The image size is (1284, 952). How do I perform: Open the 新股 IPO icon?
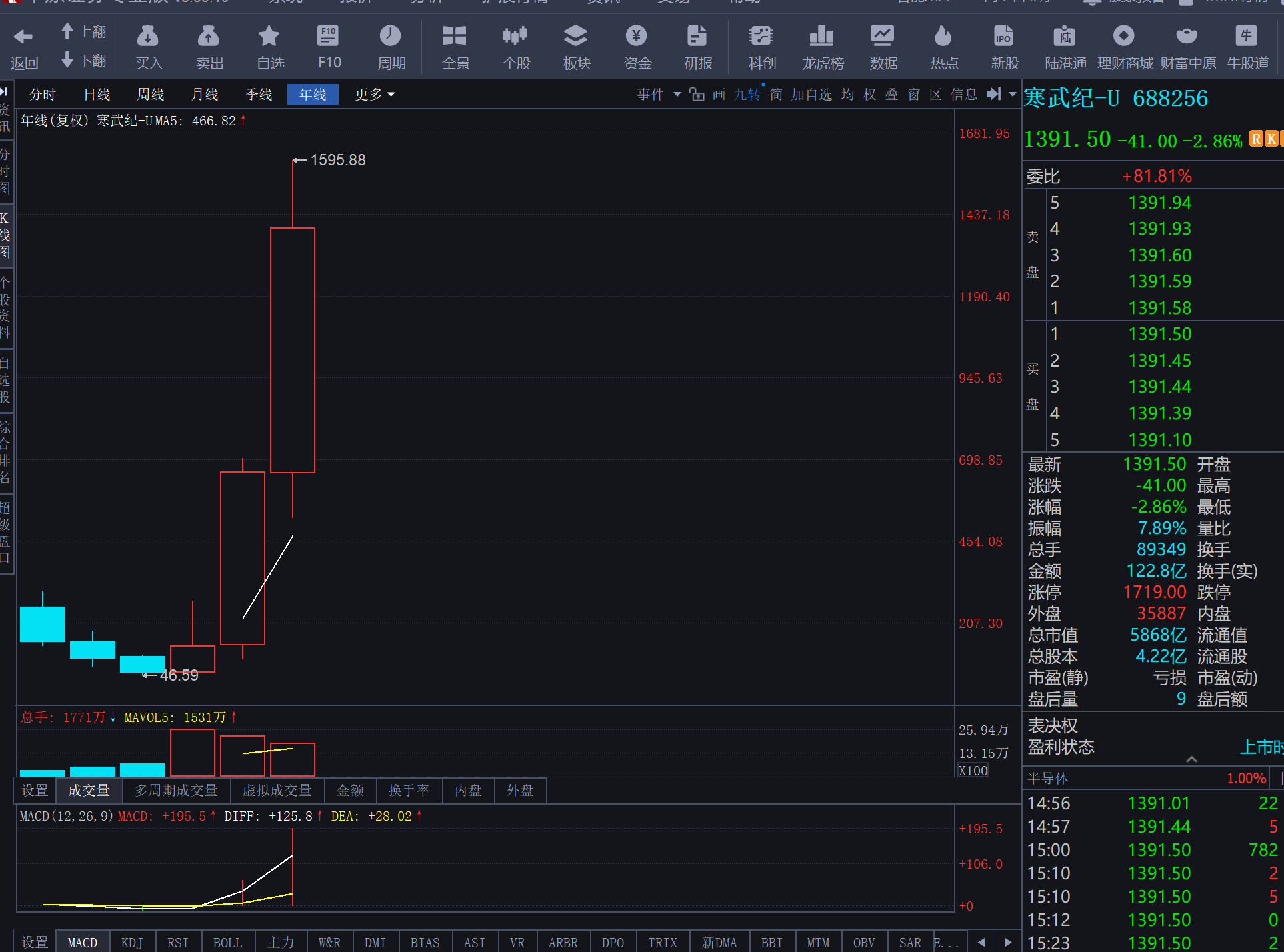point(1004,37)
